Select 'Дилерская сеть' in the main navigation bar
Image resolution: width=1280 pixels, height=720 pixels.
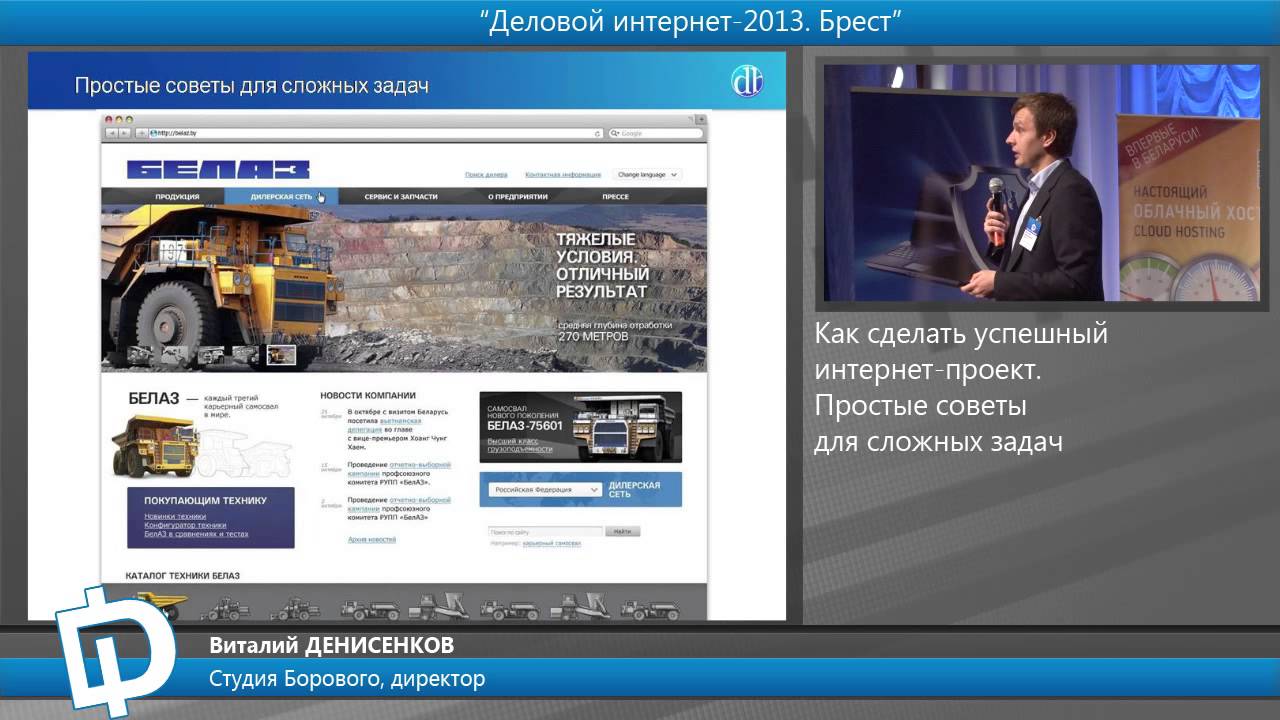click(x=282, y=197)
